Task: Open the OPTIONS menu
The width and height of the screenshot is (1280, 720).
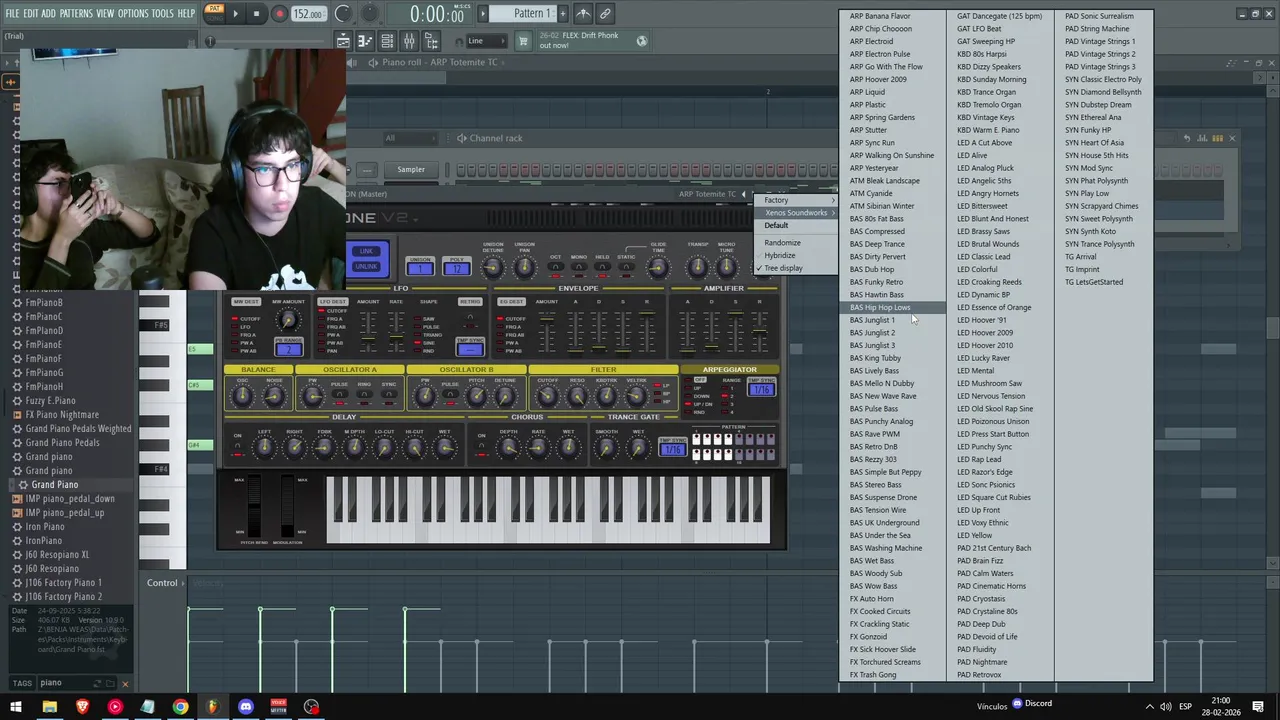Action: [133, 14]
